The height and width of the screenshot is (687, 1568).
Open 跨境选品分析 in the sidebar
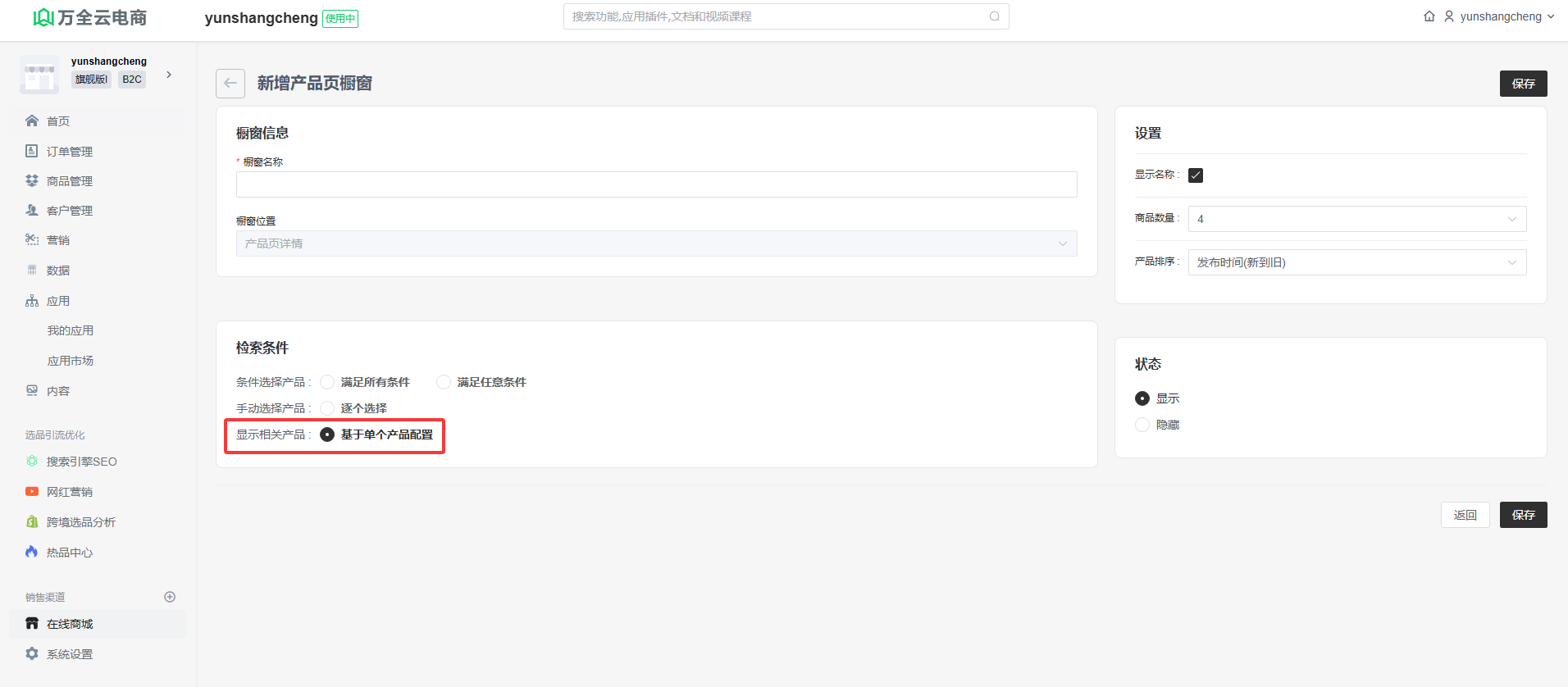click(x=80, y=522)
